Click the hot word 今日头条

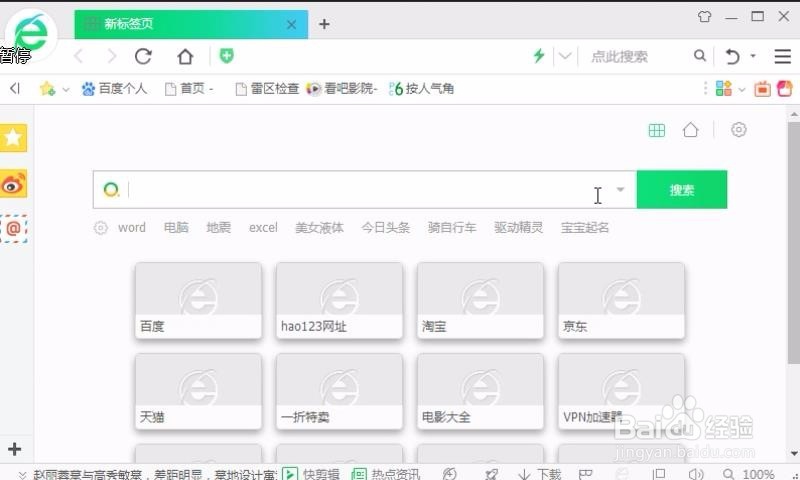pyautogui.click(x=386, y=228)
